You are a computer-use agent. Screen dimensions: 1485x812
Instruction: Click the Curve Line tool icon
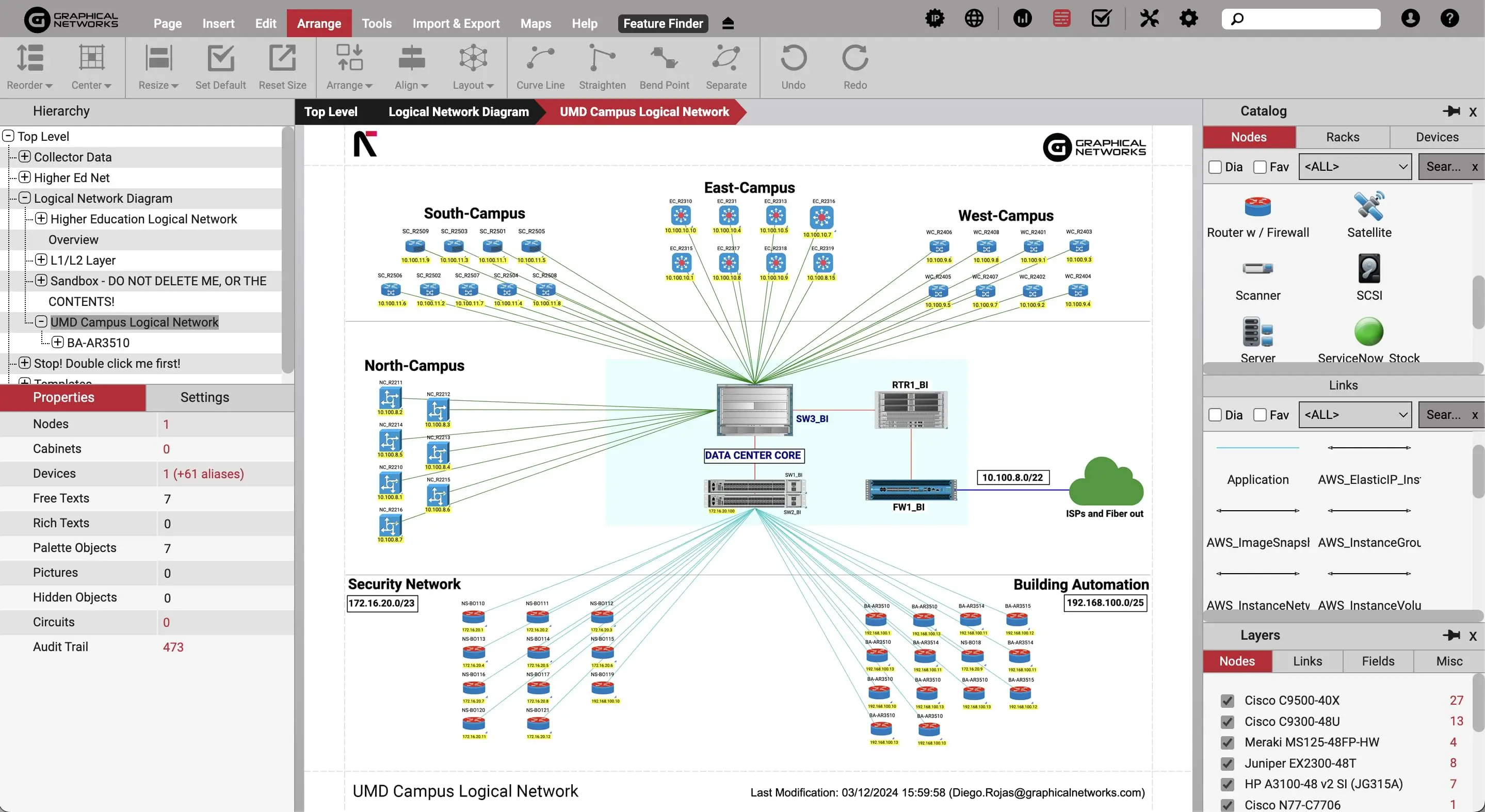(540, 59)
